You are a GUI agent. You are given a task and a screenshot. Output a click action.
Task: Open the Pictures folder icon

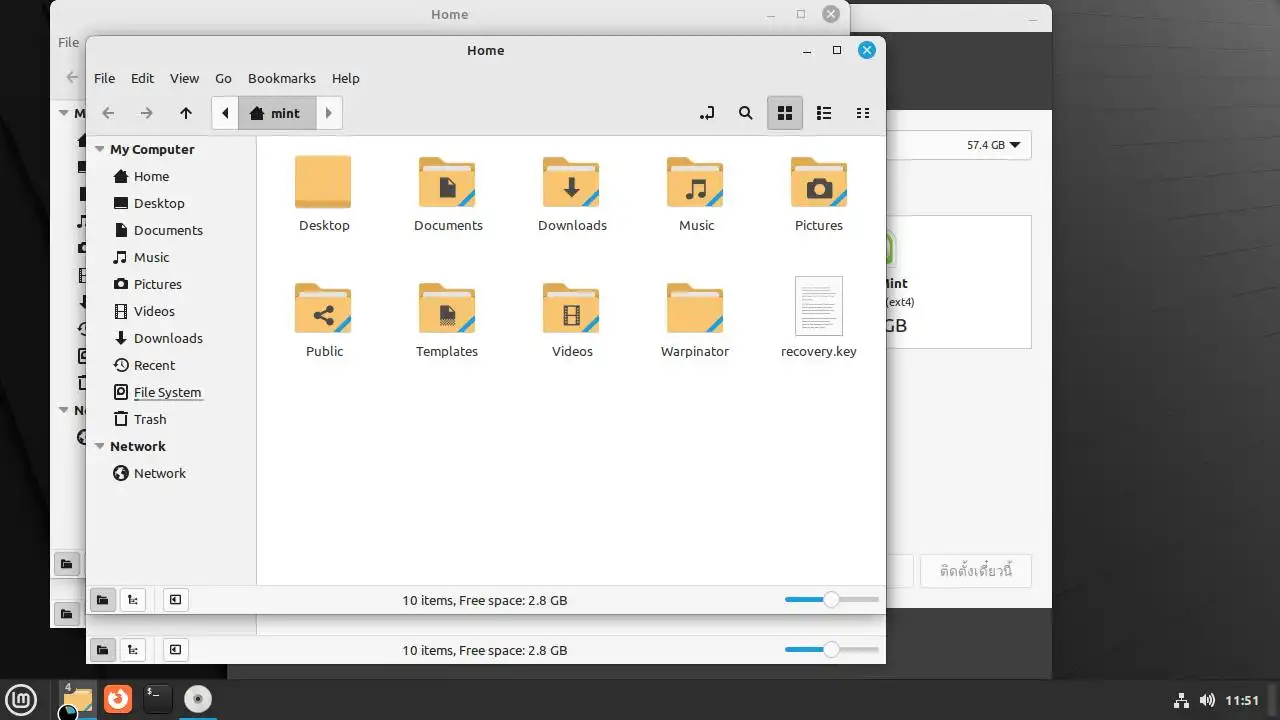tap(819, 181)
